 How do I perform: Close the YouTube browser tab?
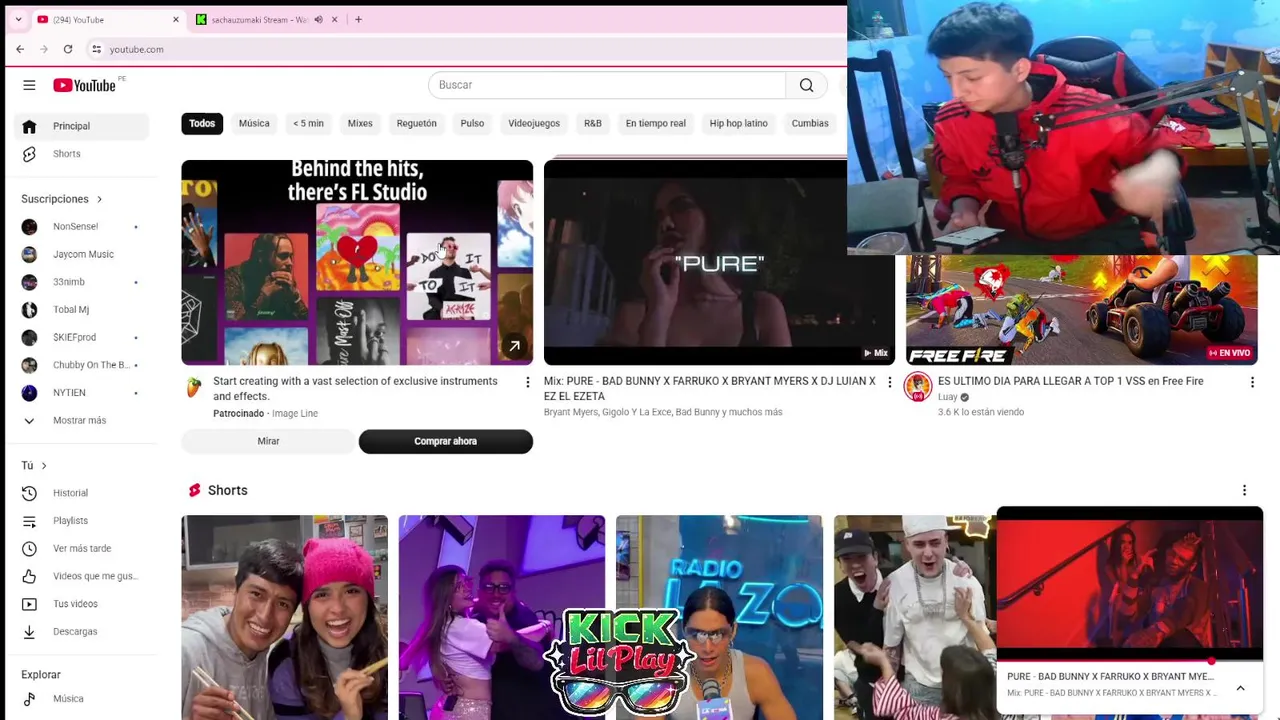coord(176,19)
